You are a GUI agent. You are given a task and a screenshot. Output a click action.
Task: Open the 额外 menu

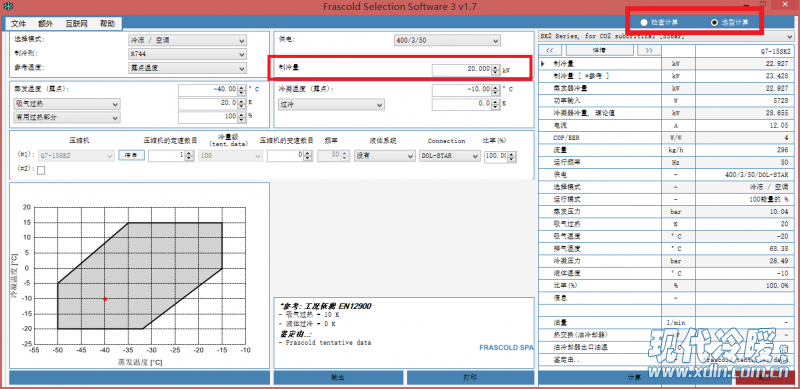[x=45, y=23]
